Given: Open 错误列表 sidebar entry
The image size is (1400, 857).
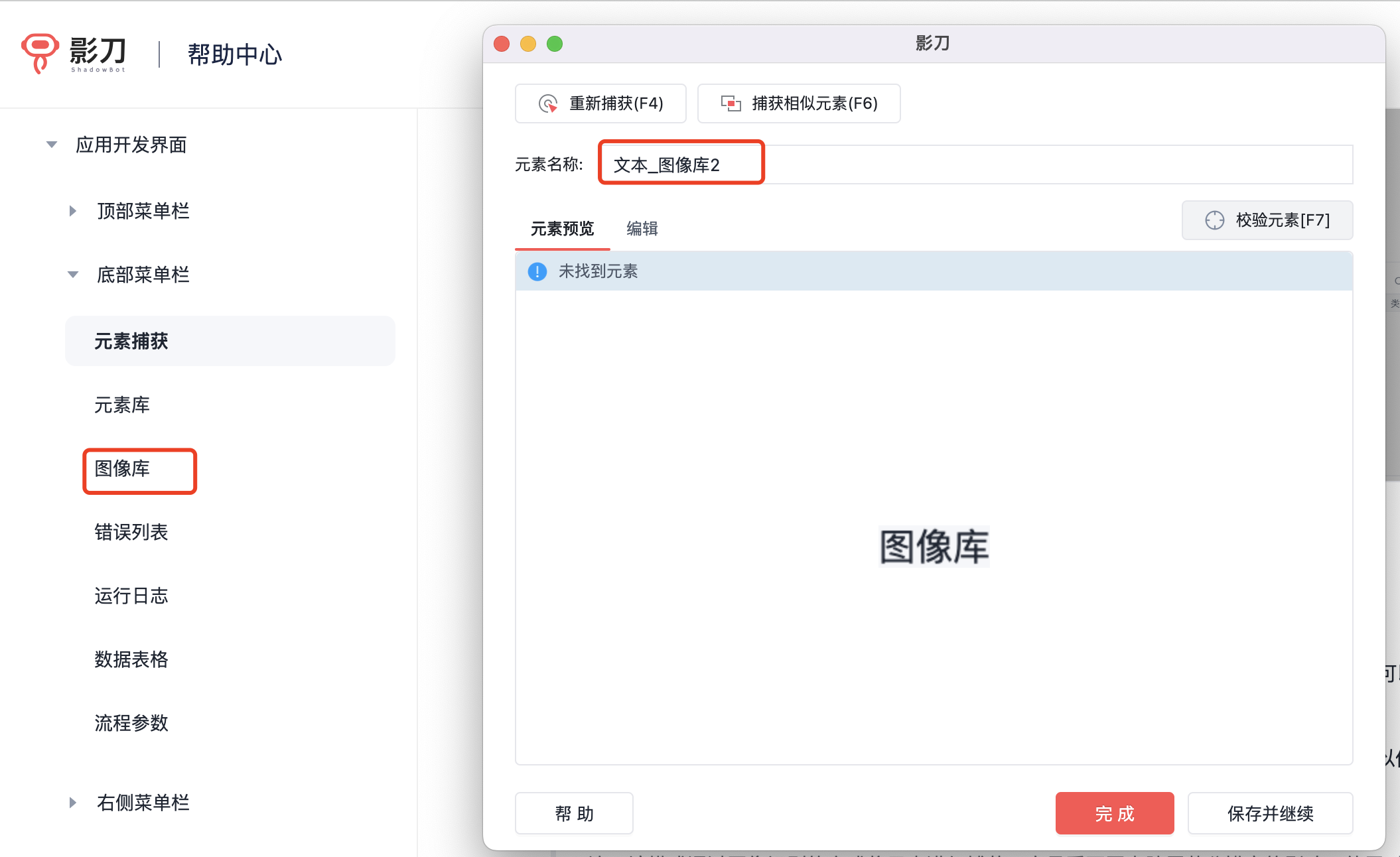Looking at the screenshot, I should [131, 532].
